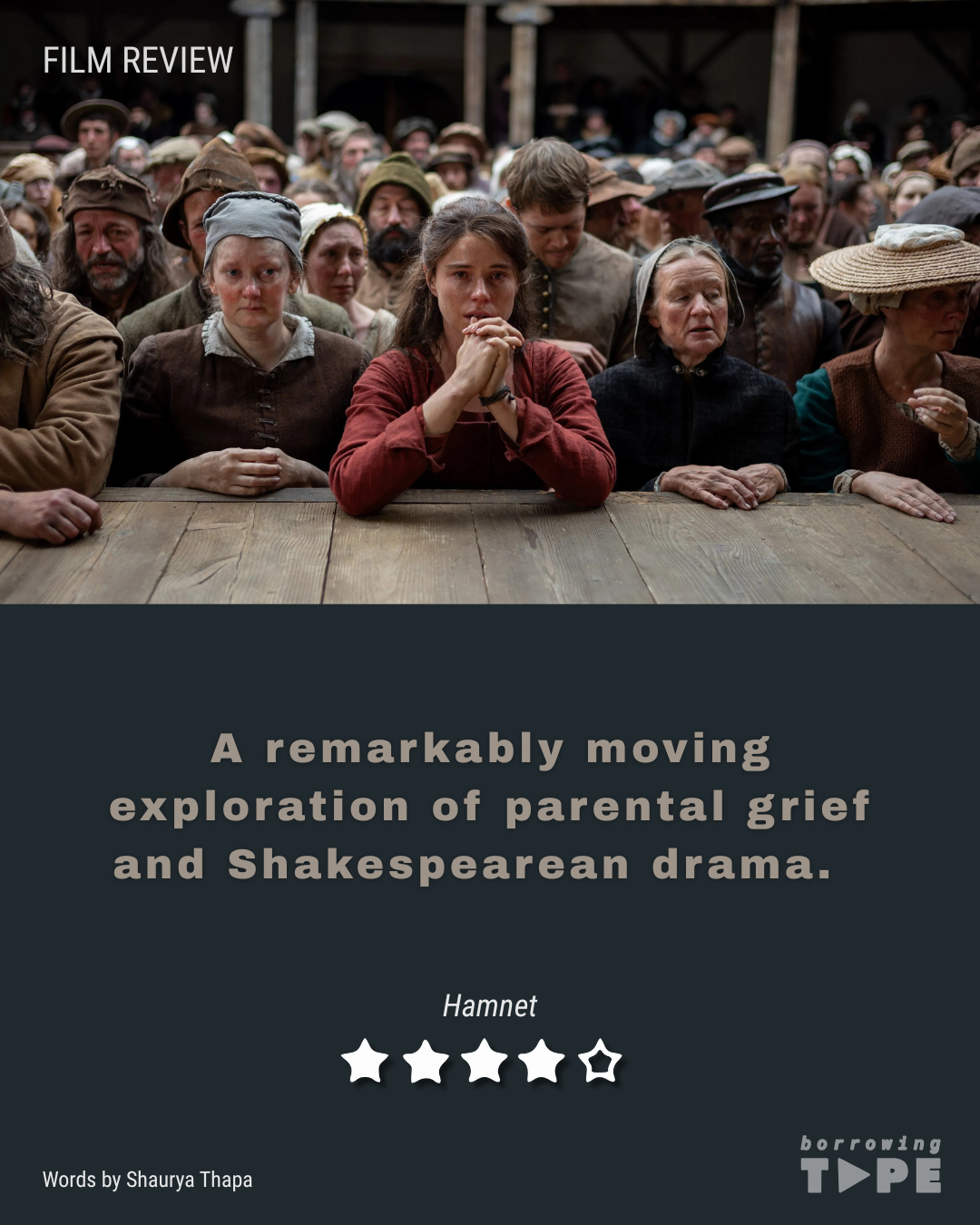Click the 'A remarkably moving' quote line
The image size is (980, 1225).
490,750
